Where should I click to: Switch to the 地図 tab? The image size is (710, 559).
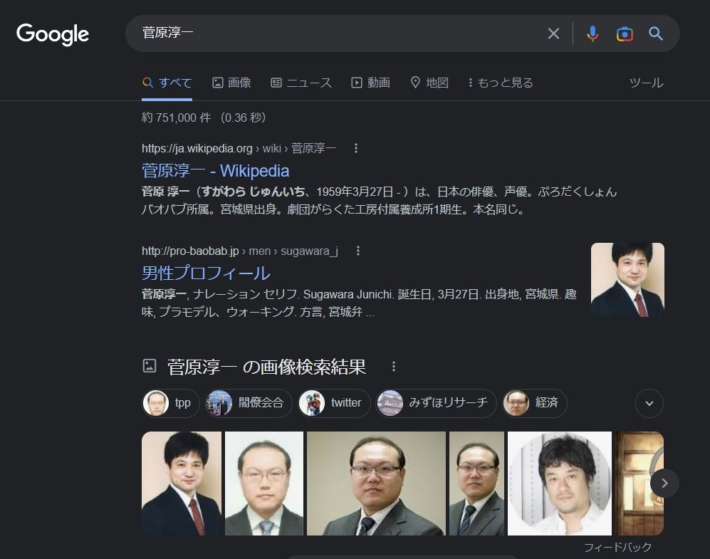pyautogui.click(x=429, y=83)
